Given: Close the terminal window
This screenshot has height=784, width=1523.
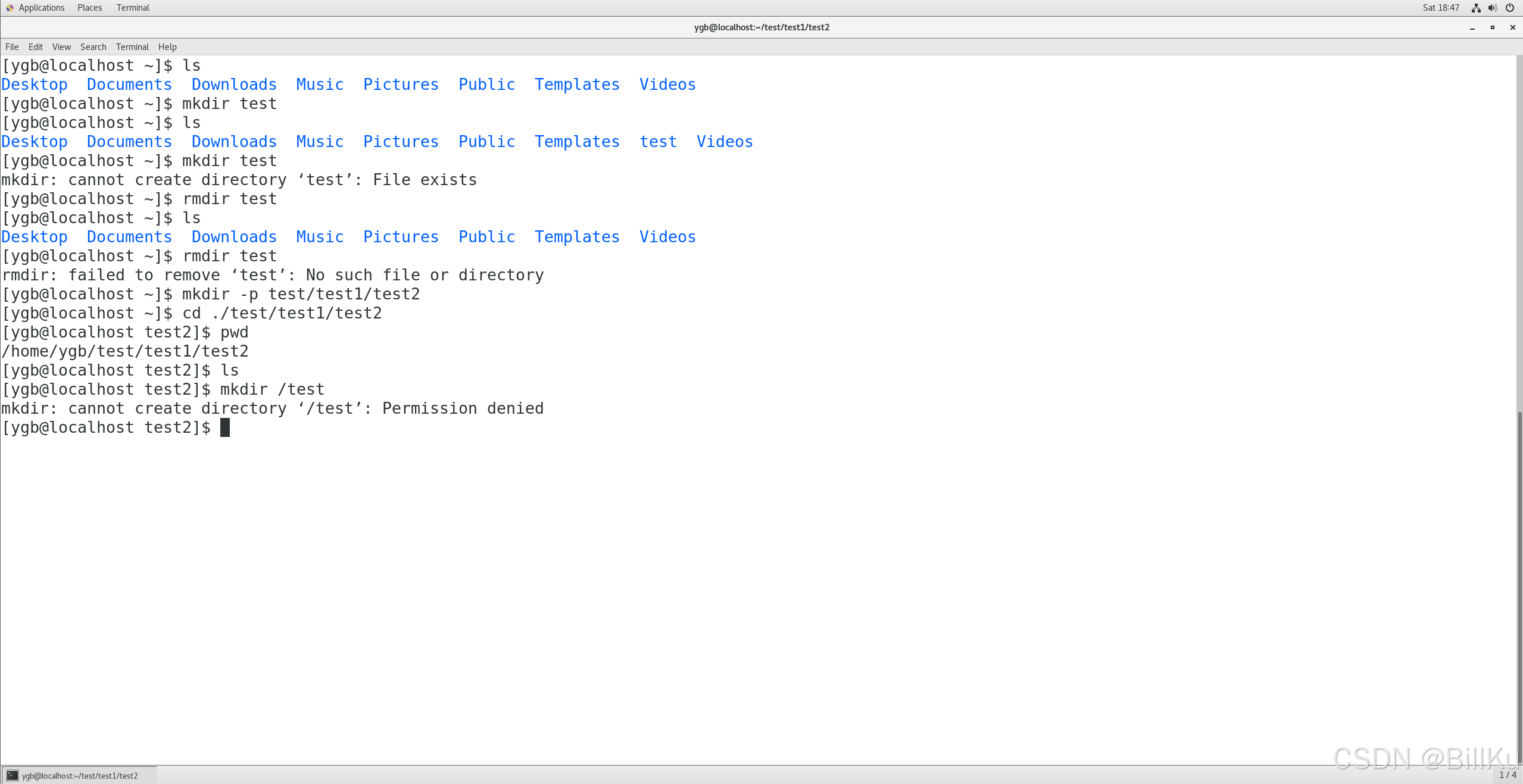Looking at the screenshot, I should click(1512, 27).
